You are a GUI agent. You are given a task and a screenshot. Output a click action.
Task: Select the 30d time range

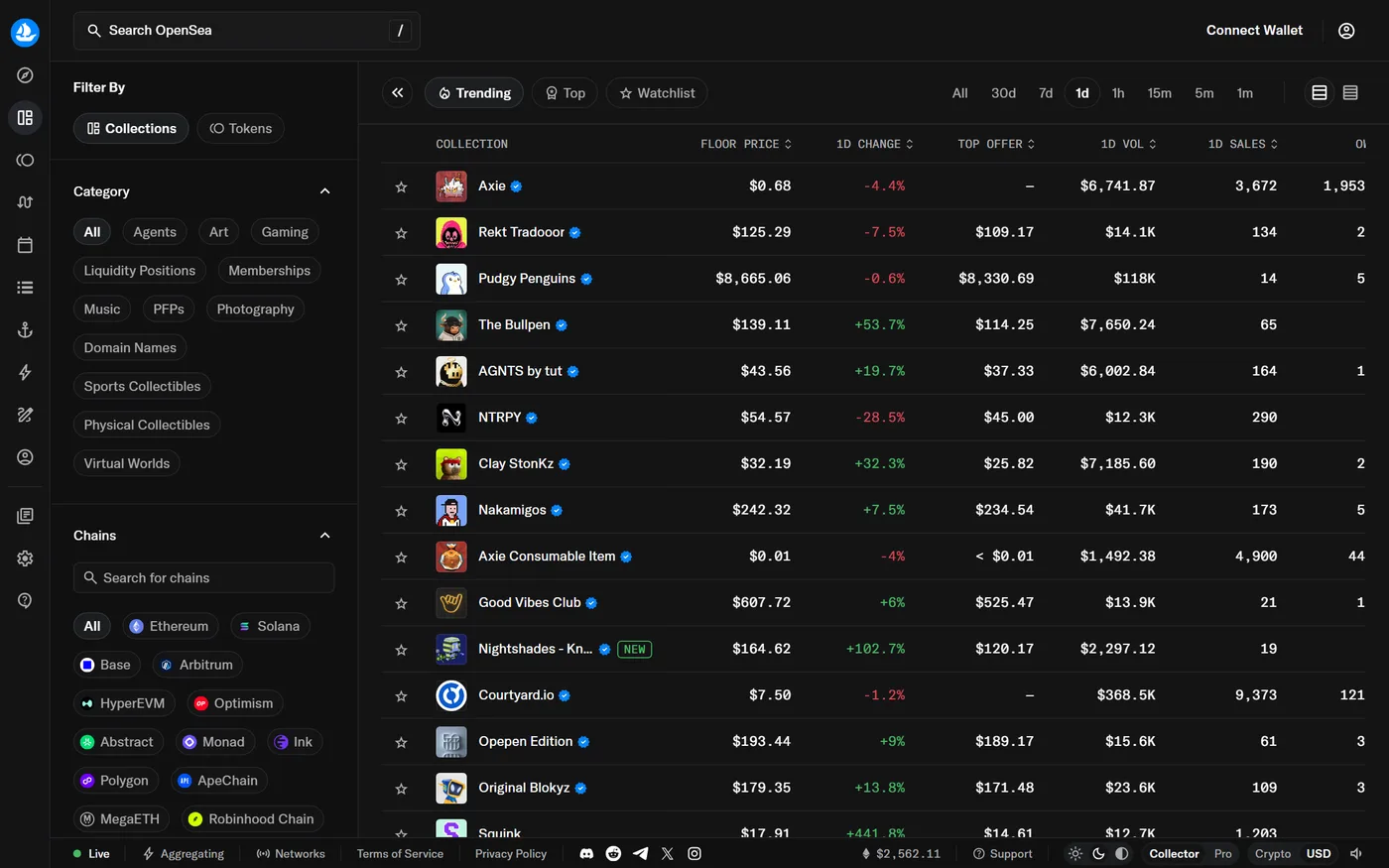click(x=1003, y=93)
